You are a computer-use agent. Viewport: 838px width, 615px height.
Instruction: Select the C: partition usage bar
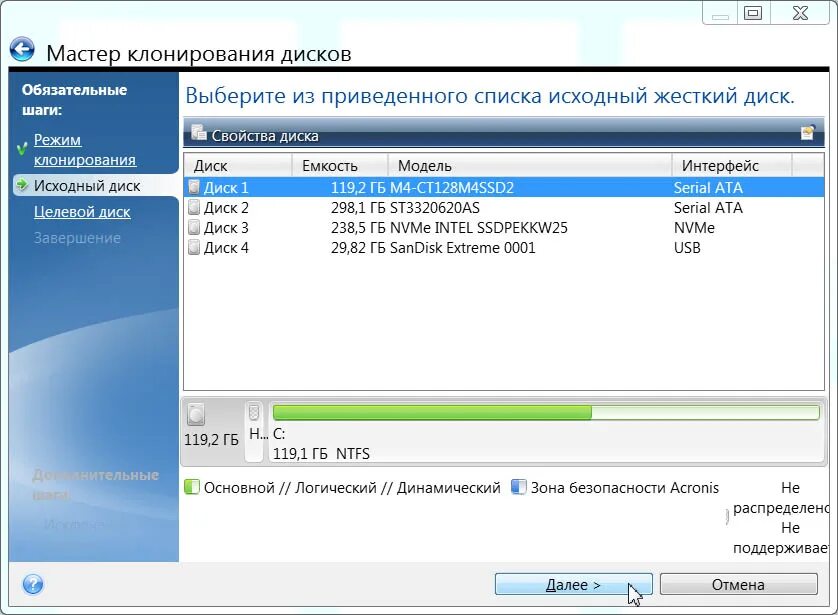coord(546,412)
